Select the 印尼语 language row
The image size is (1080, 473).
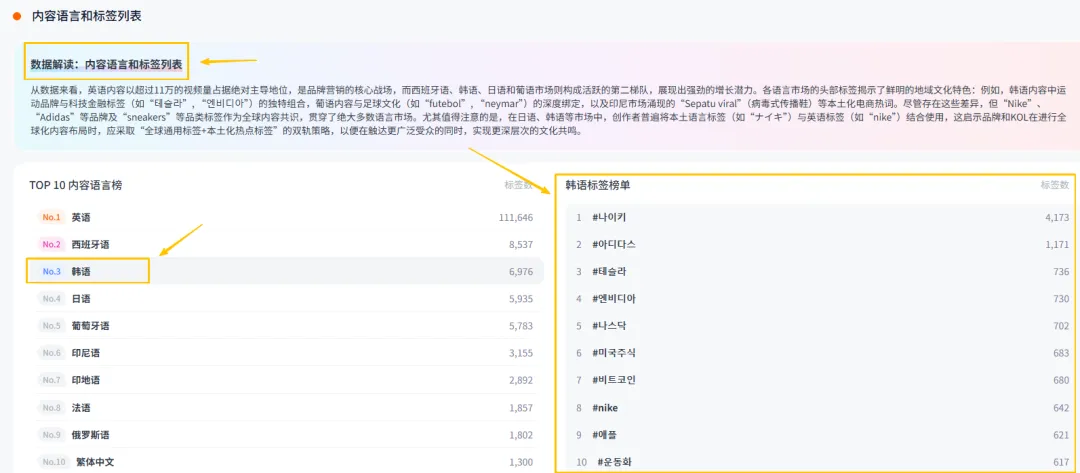[286, 353]
